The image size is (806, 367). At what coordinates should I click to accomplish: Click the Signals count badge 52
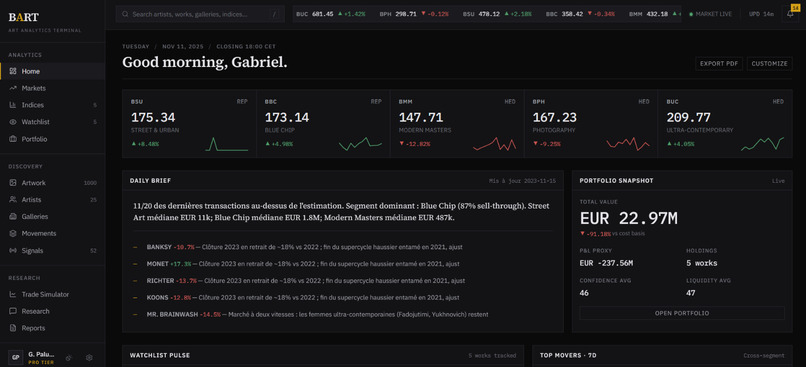tap(93, 251)
